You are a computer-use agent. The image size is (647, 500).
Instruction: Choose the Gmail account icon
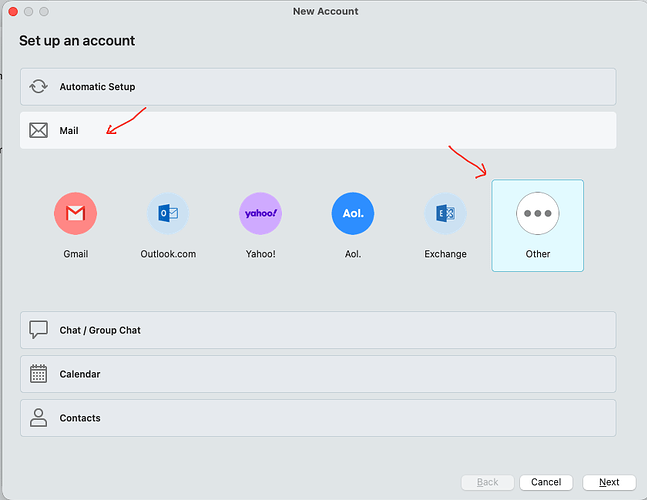coord(76,213)
